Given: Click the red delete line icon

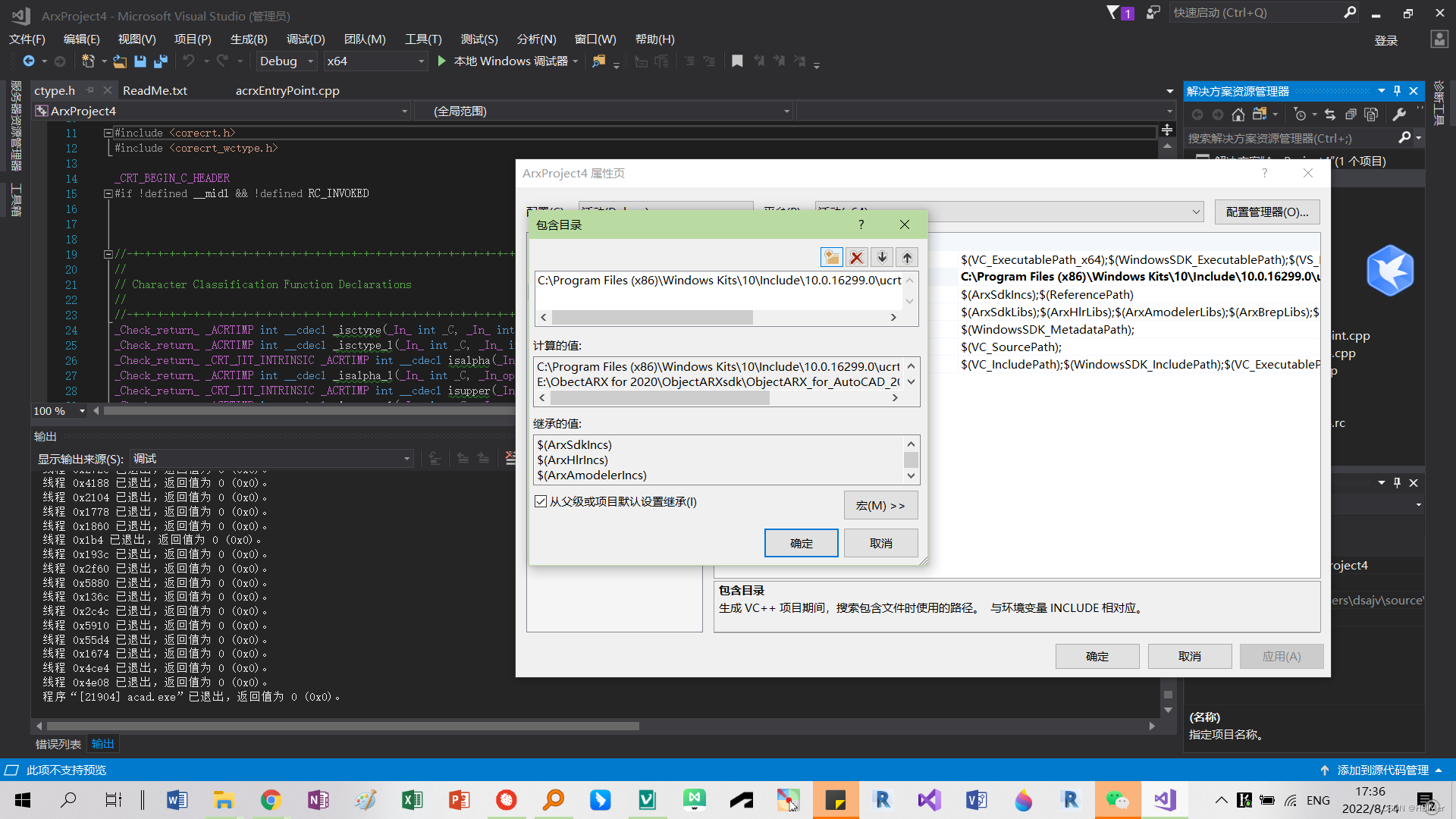Looking at the screenshot, I should (x=857, y=257).
